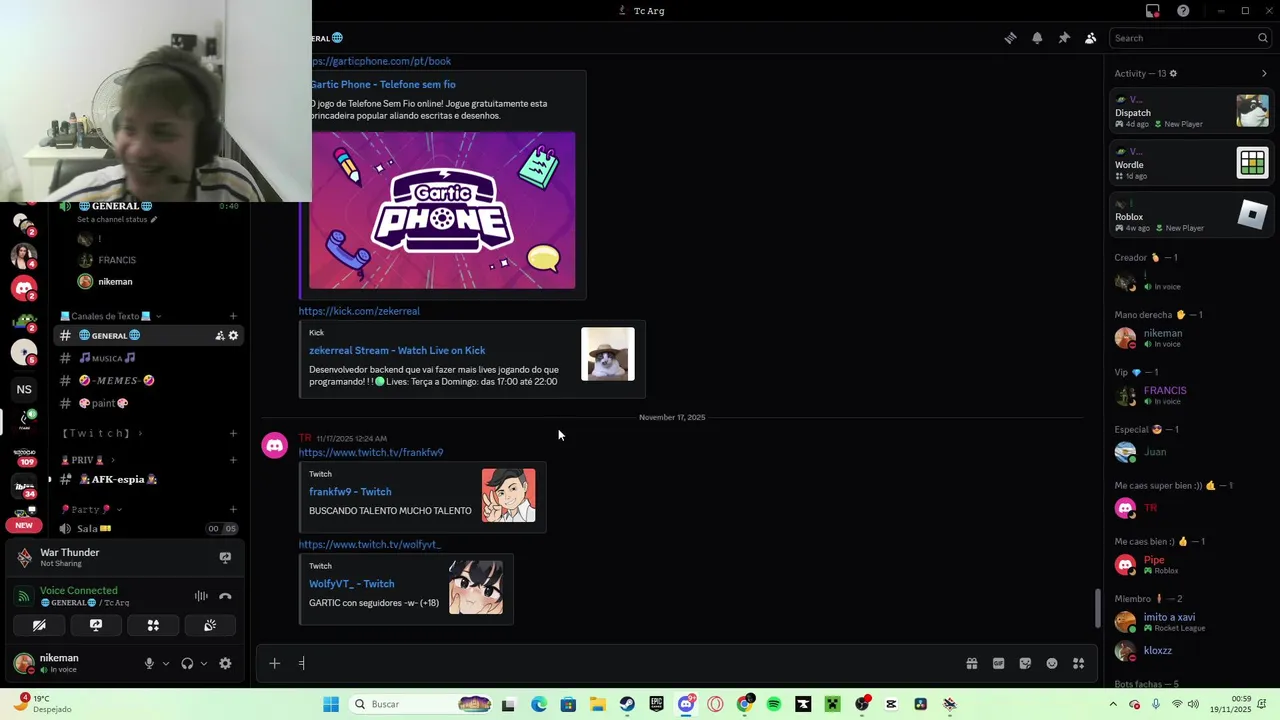Join the Sala voice channel

148,528
